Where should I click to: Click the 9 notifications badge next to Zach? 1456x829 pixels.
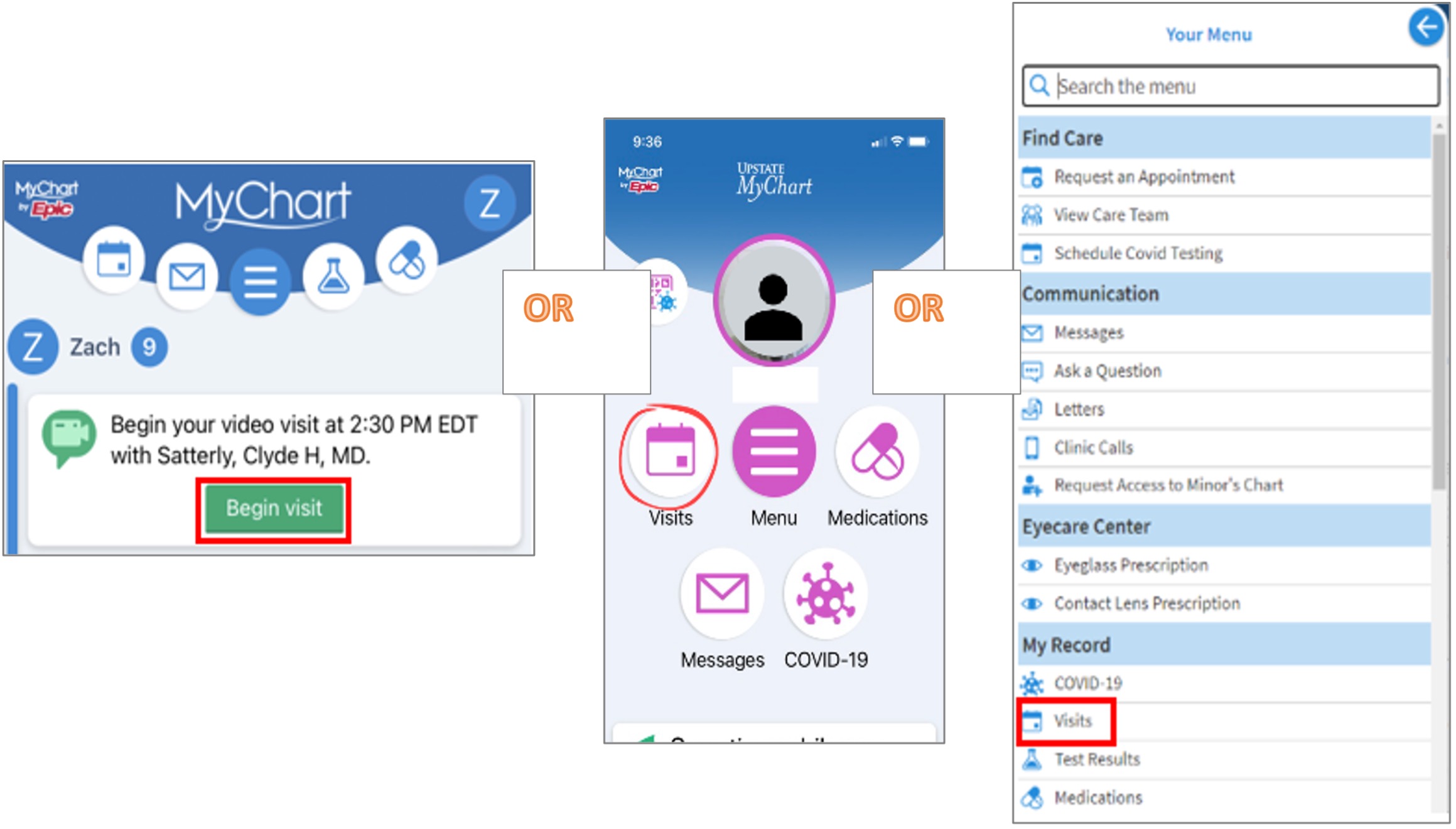click(149, 347)
